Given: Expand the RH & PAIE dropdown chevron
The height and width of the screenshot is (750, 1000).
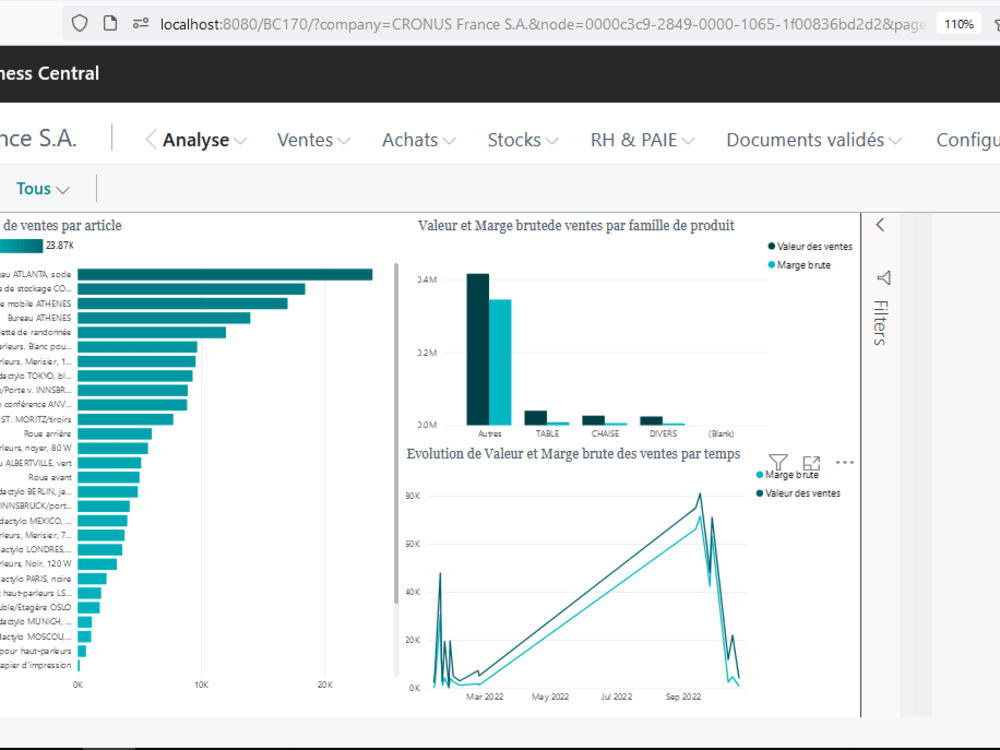Looking at the screenshot, I should point(688,141).
